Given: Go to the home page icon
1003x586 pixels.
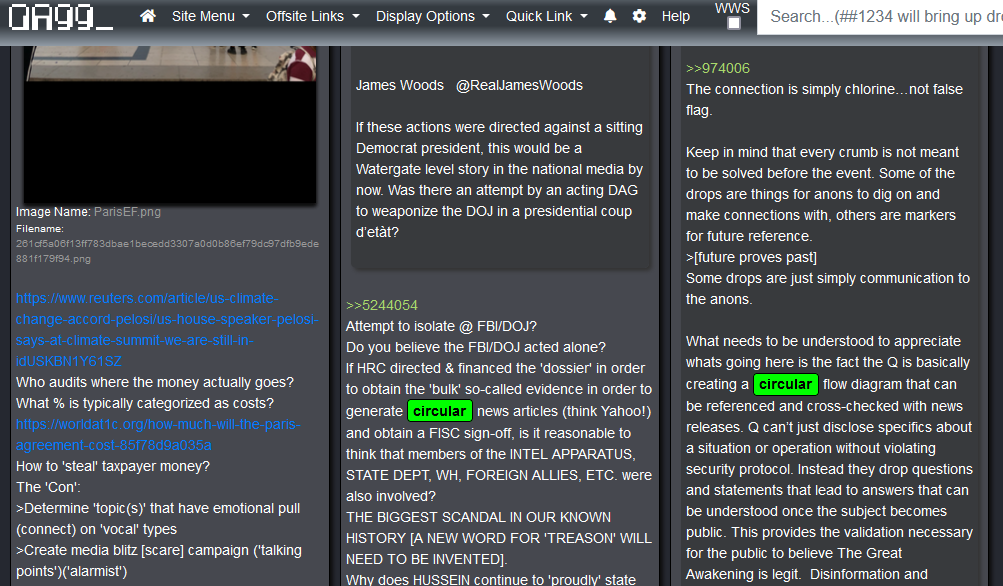Looking at the screenshot, I should (148, 16).
